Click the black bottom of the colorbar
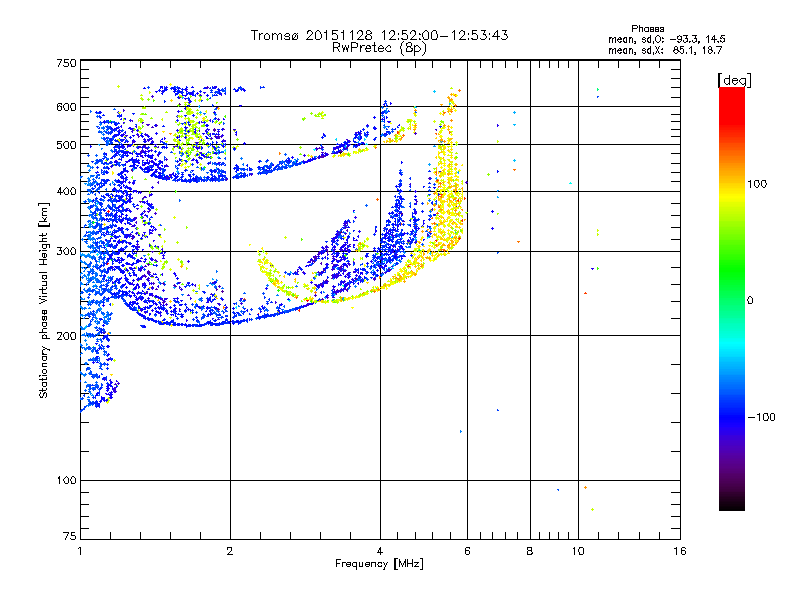Image resolution: width=800 pixels, height=600 pixels. (x=732, y=503)
